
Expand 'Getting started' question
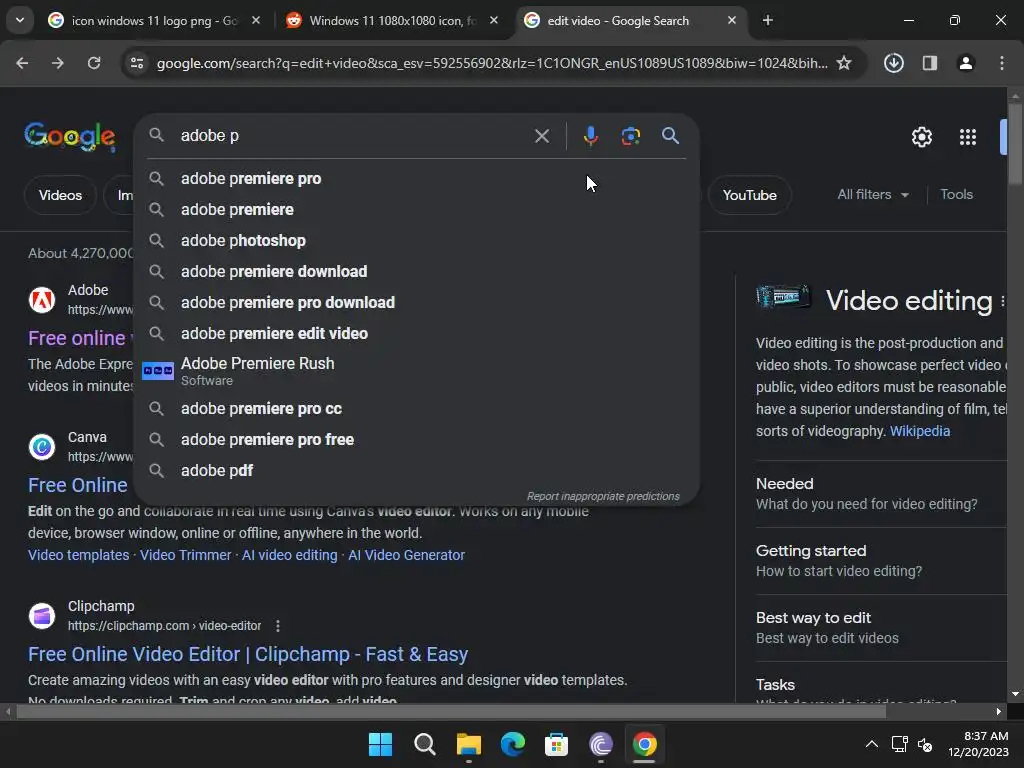[880, 560]
